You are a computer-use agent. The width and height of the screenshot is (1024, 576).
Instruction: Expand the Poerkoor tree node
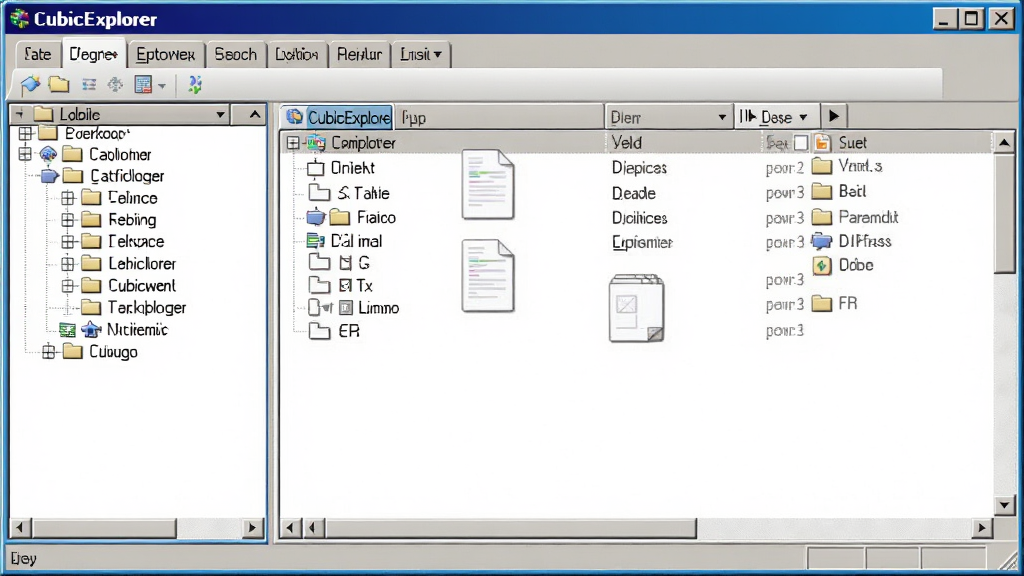[x=25, y=133]
